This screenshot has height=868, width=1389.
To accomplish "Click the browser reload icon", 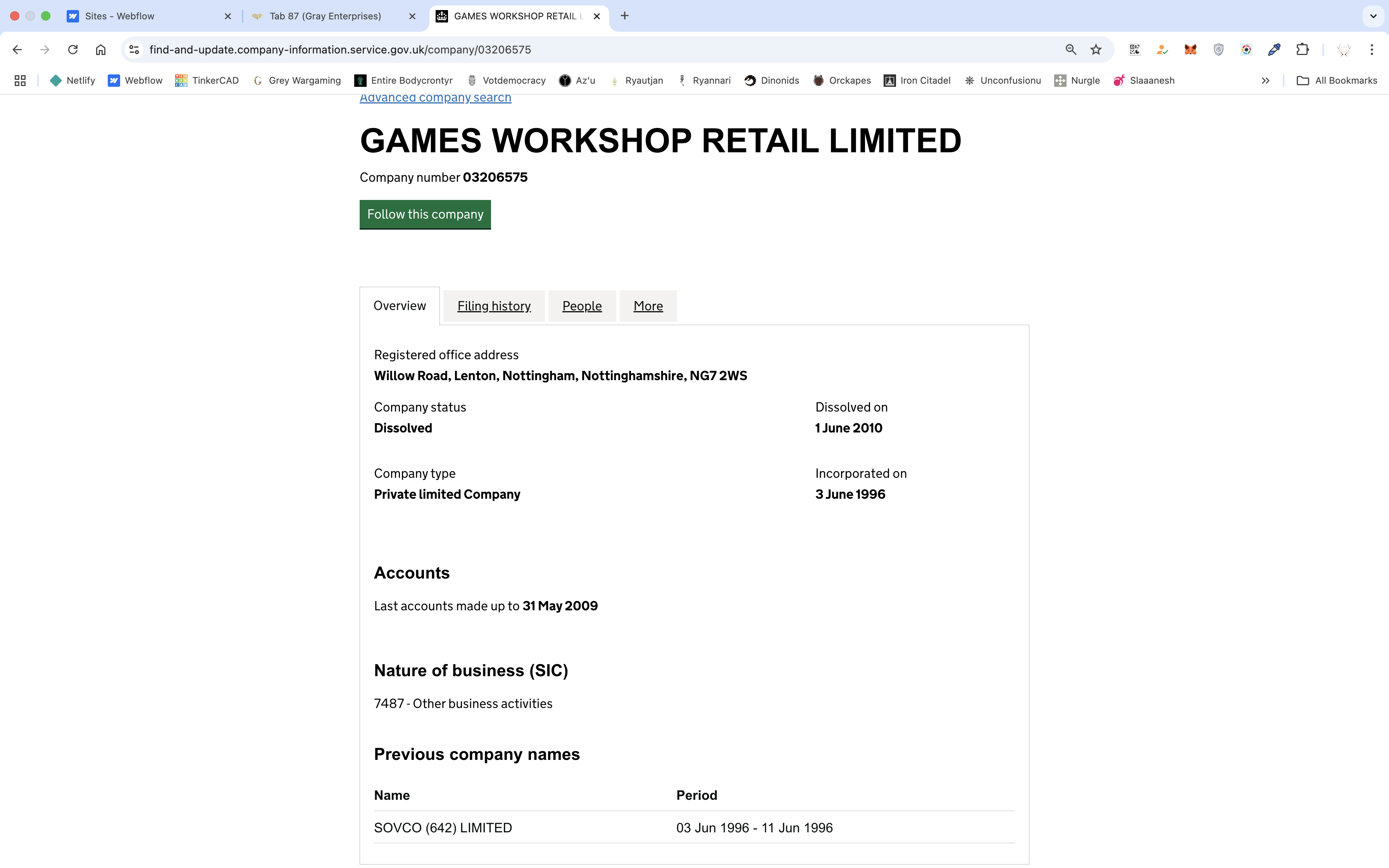I will [73, 49].
